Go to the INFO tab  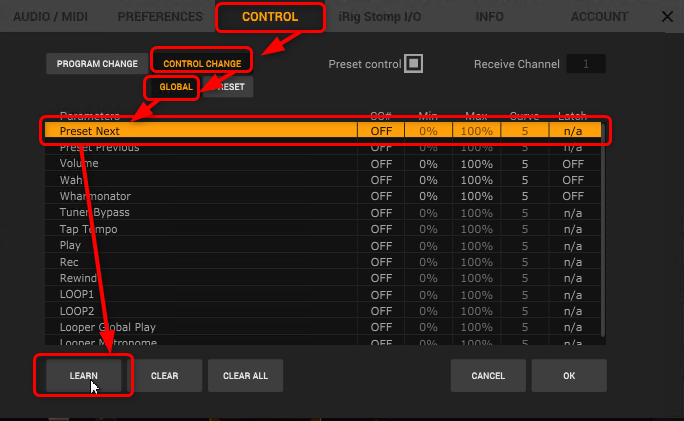point(489,17)
